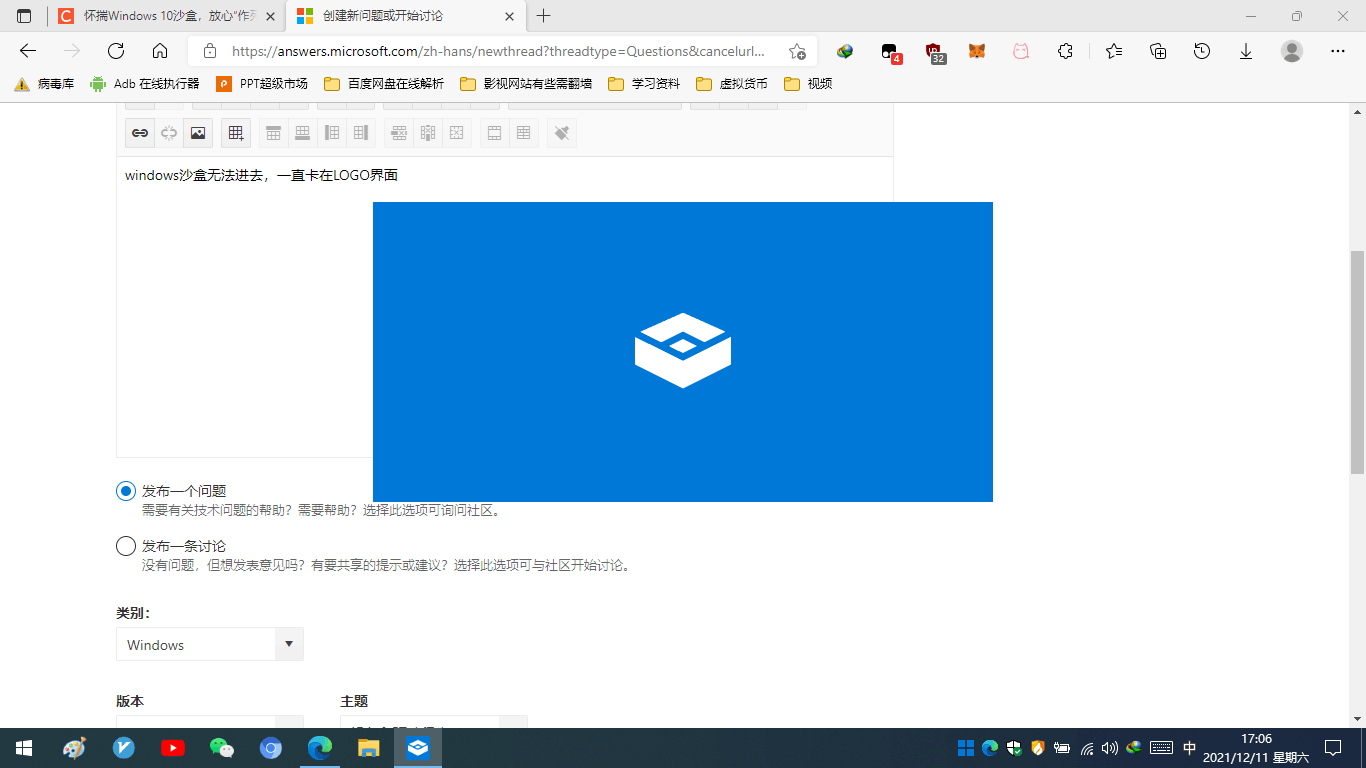Viewport: 1366px width, 768px height.
Task: Open the 病毒库 bookmark
Action: (x=44, y=84)
